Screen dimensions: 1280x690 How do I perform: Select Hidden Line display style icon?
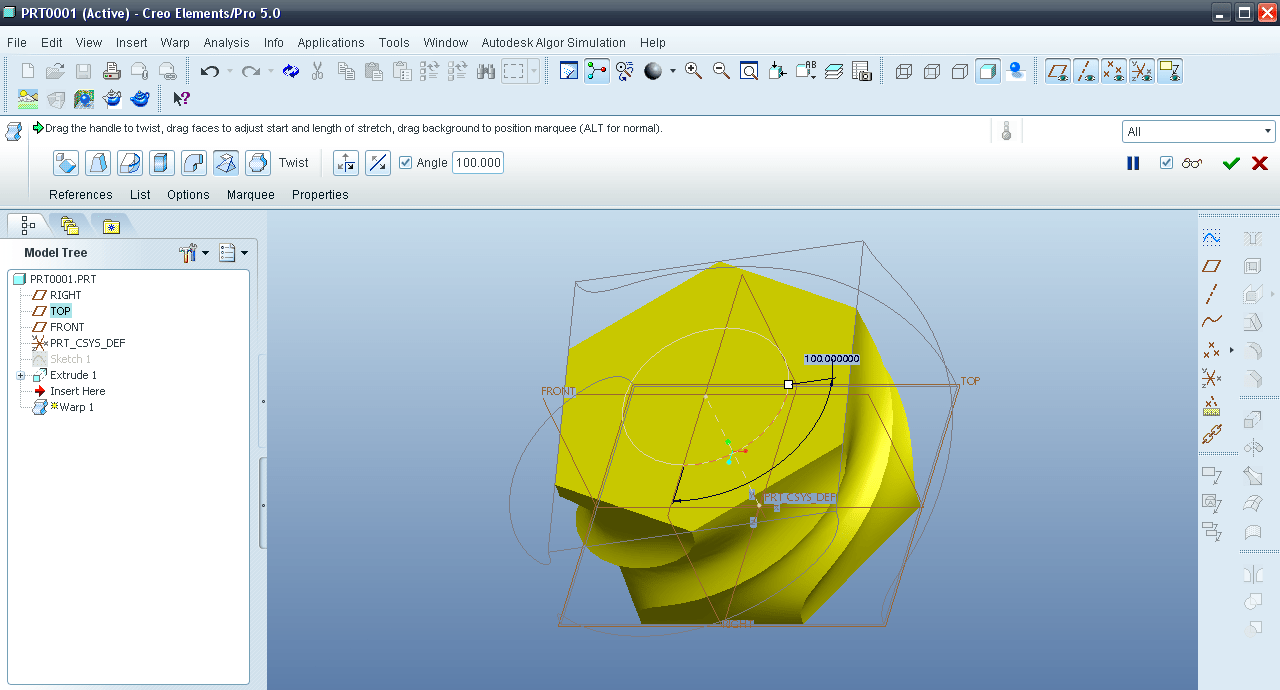pos(932,71)
